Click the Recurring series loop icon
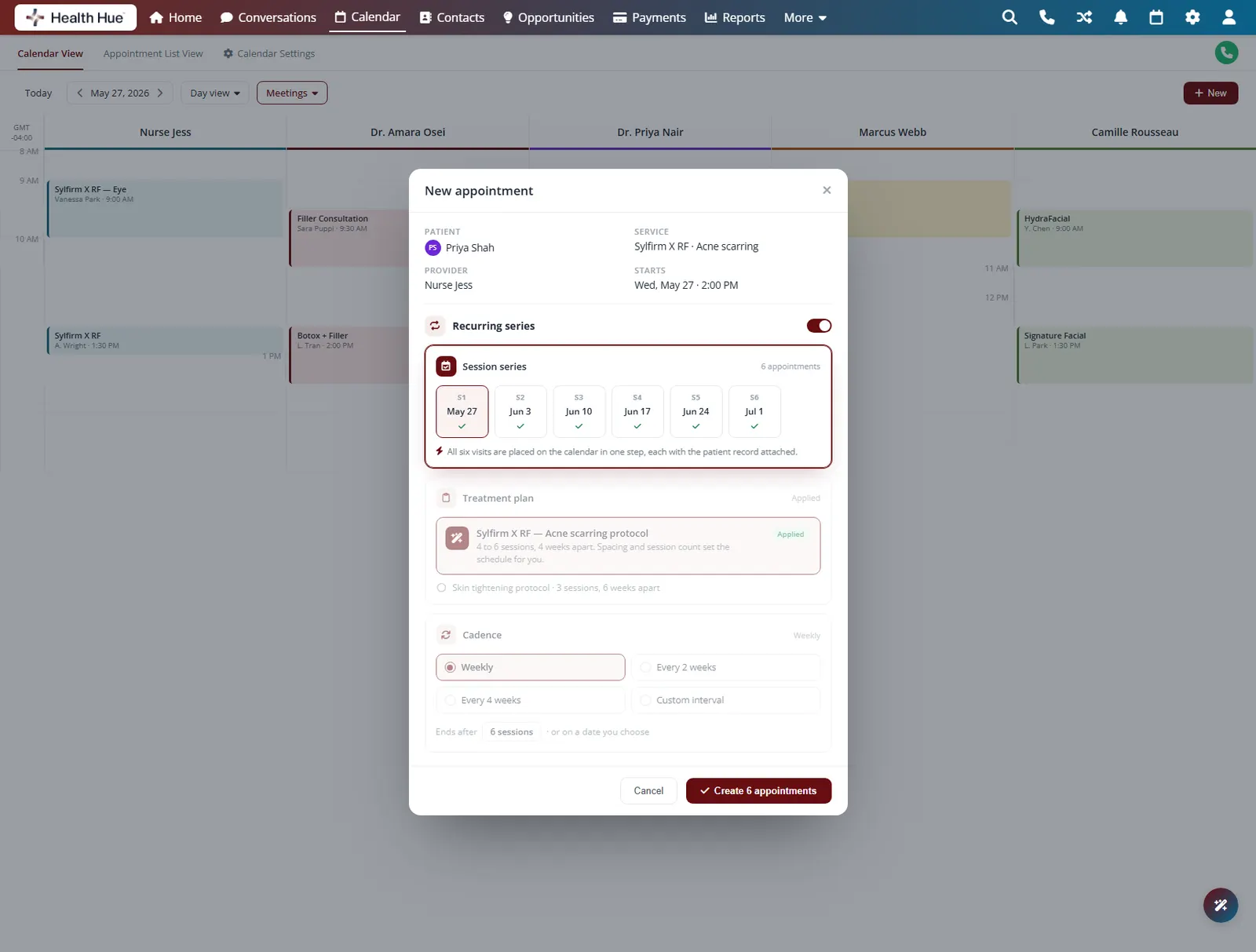The width and height of the screenshot is (1256, 952). pyautogui.click(x=435, y=326)
